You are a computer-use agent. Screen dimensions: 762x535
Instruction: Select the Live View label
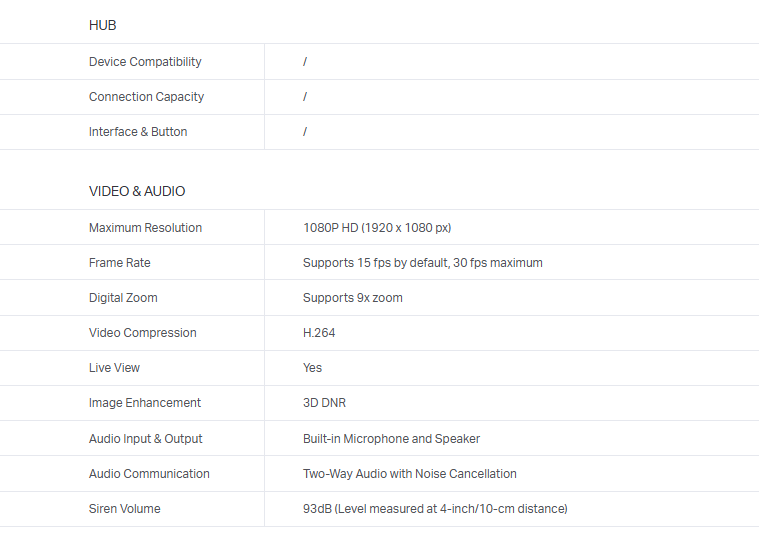point(114,368)
